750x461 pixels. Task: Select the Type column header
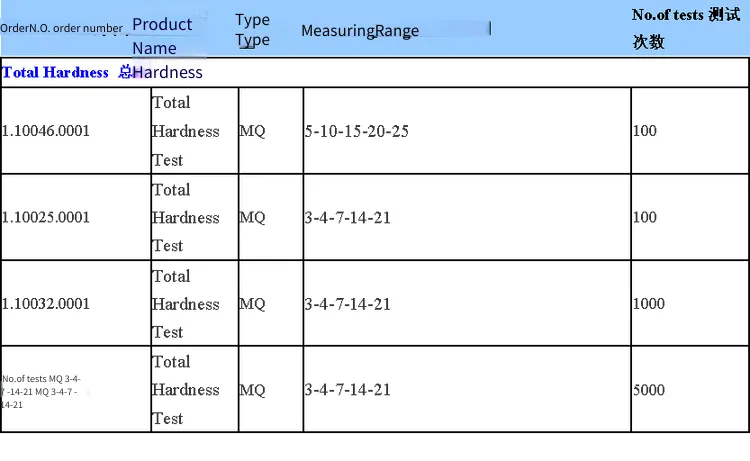click(253, 30)
